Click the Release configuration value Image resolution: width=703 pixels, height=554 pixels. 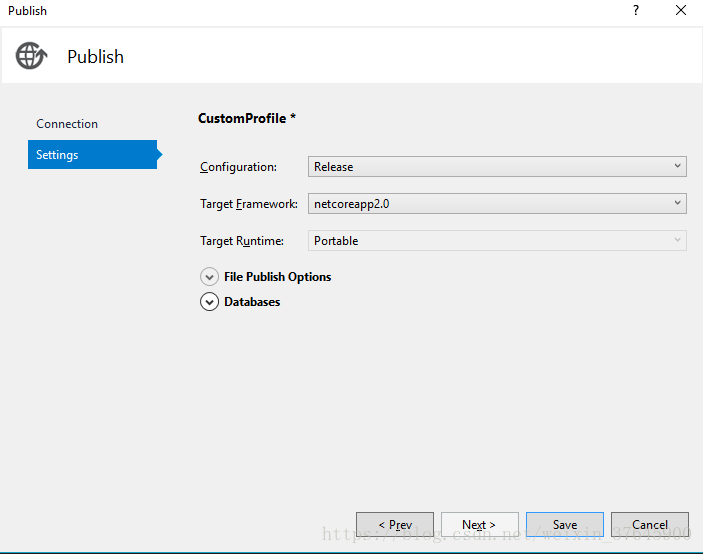click(x=334, y=167)
